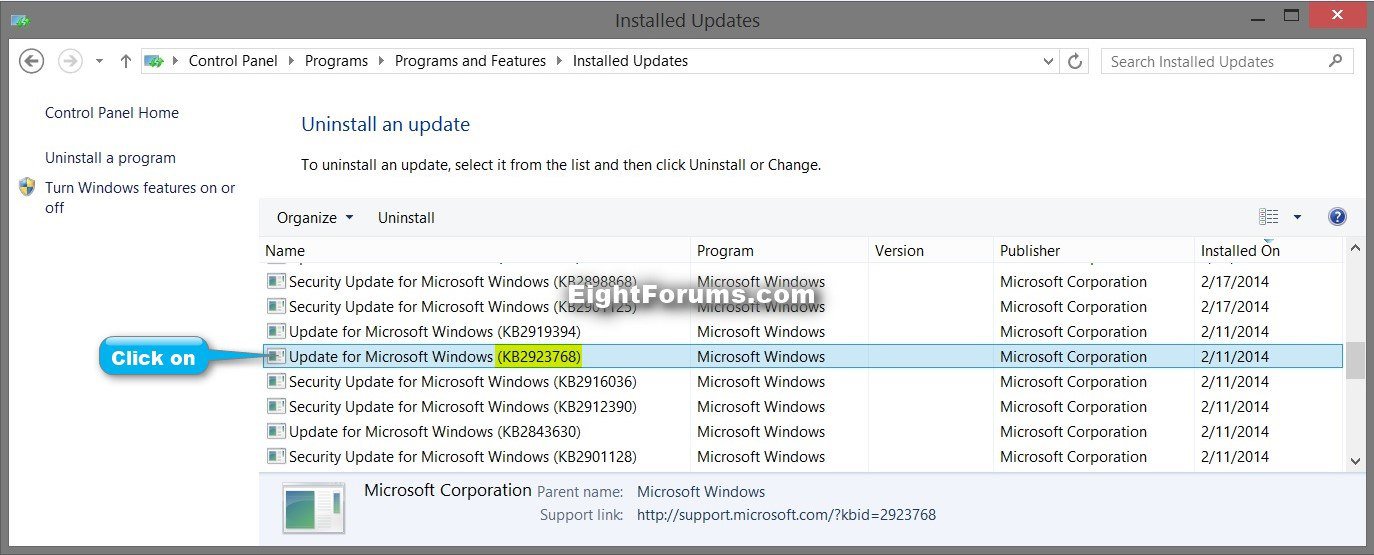Select Update for Microsoft Windows (KB2923768)
Viewport: 1374px width, 555px height.
[803, 357]
